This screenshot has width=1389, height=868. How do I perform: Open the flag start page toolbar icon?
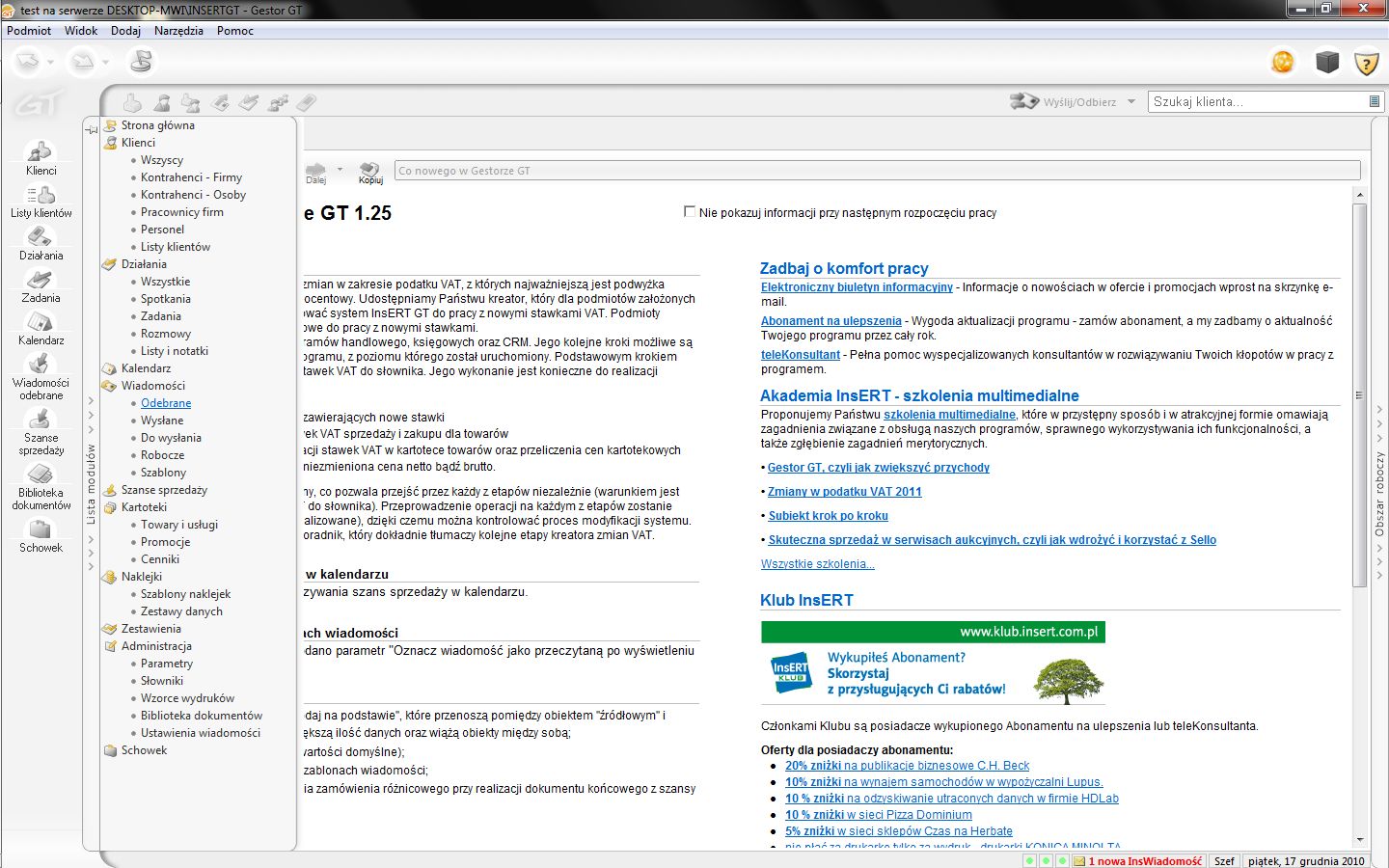coord(141,62)
